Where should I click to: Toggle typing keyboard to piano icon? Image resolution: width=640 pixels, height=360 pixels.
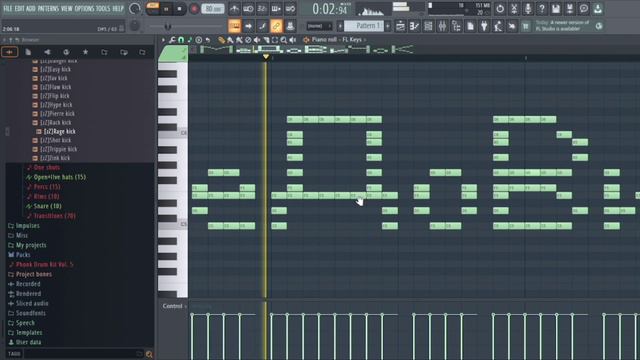click(x=276, y=9)
